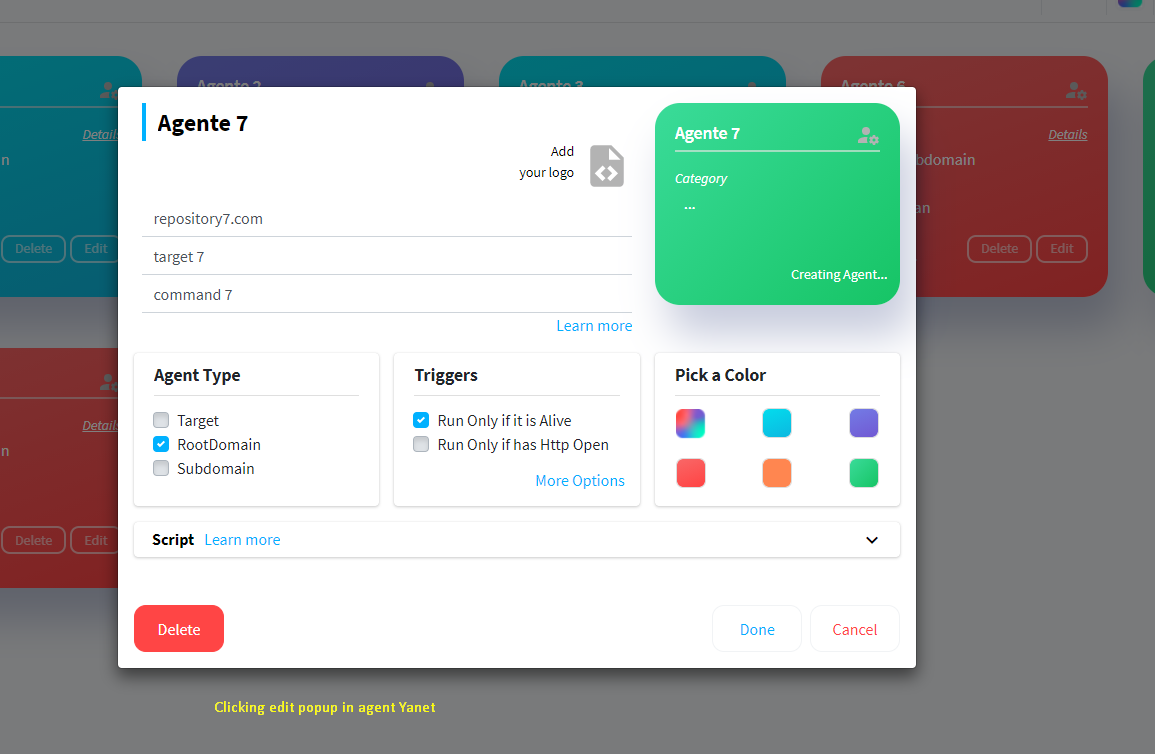Edit the target 7 field

click(x=387, y=257)
